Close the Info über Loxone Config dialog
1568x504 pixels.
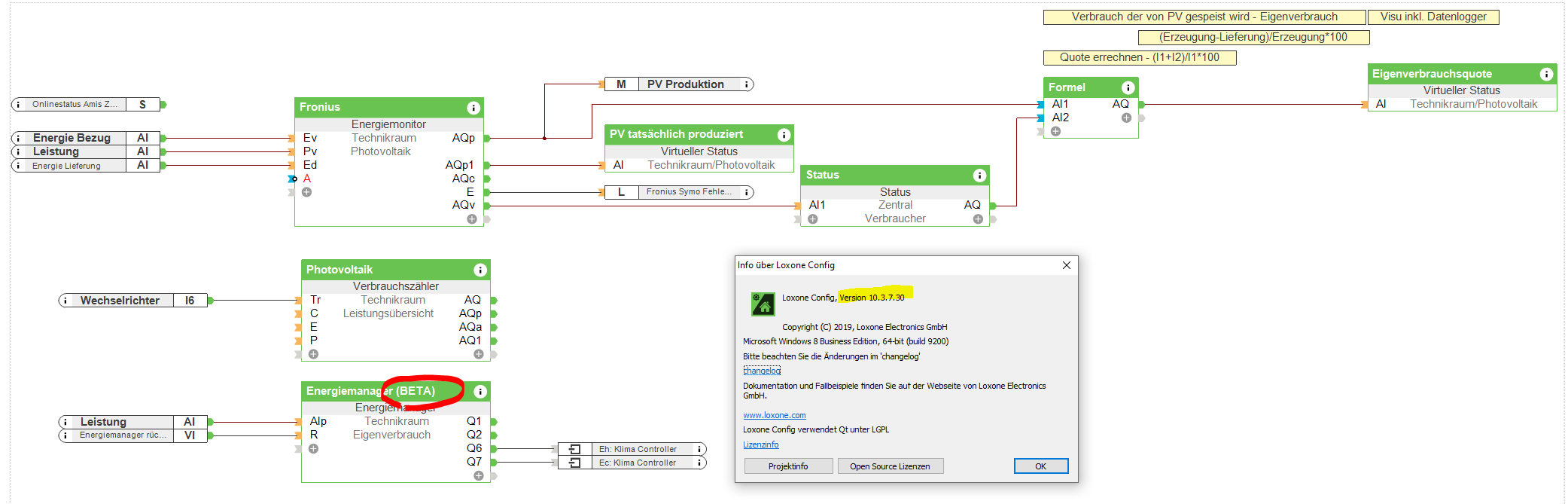pyautogui.click(x=1066, y=265)
